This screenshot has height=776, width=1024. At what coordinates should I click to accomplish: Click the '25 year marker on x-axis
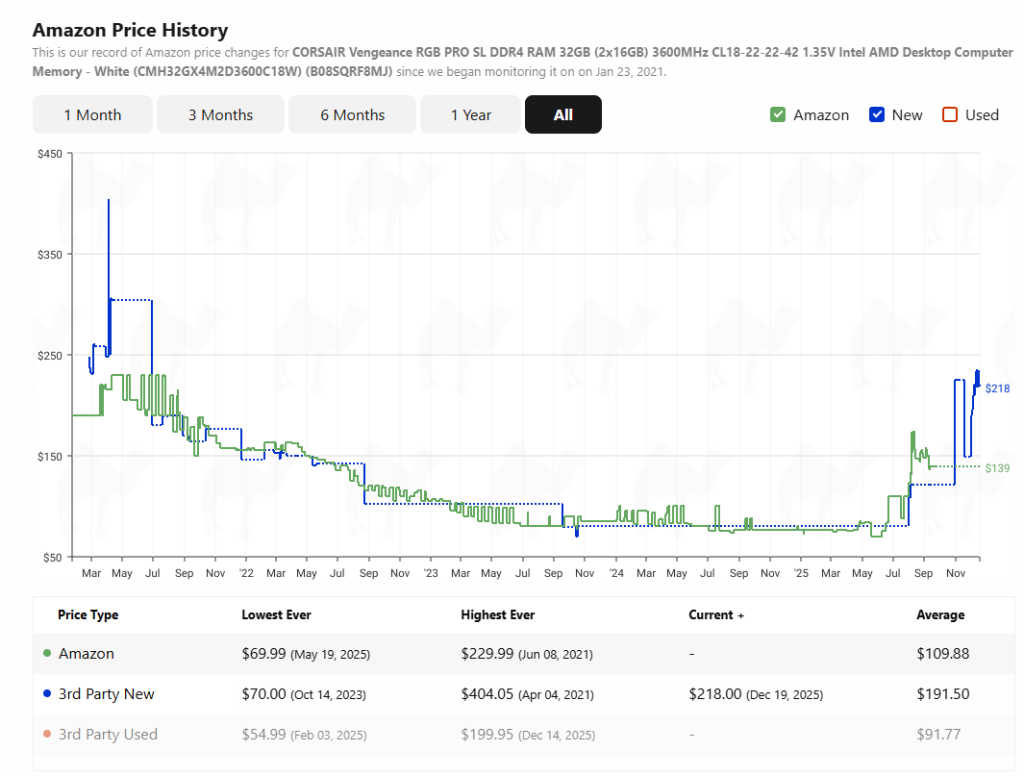(801, 574)
